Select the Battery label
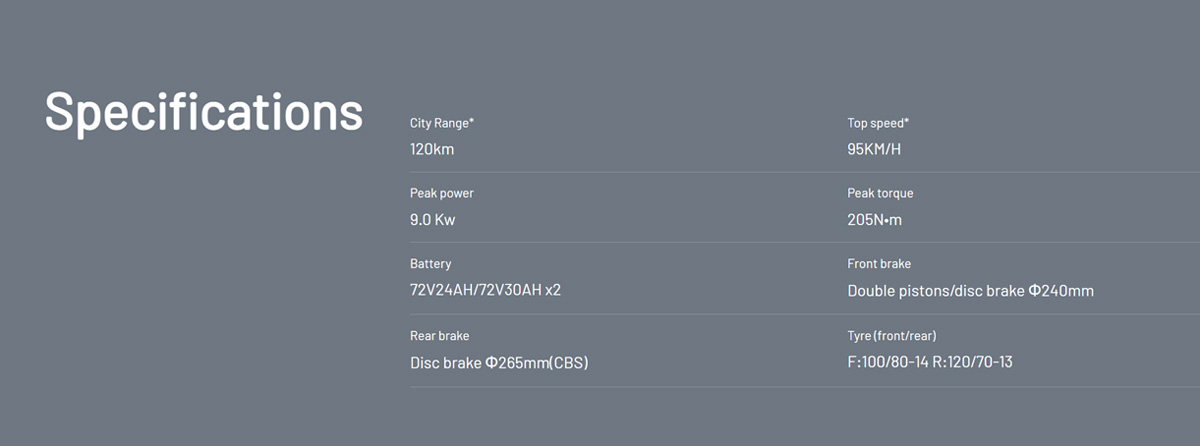 [430, 264]
